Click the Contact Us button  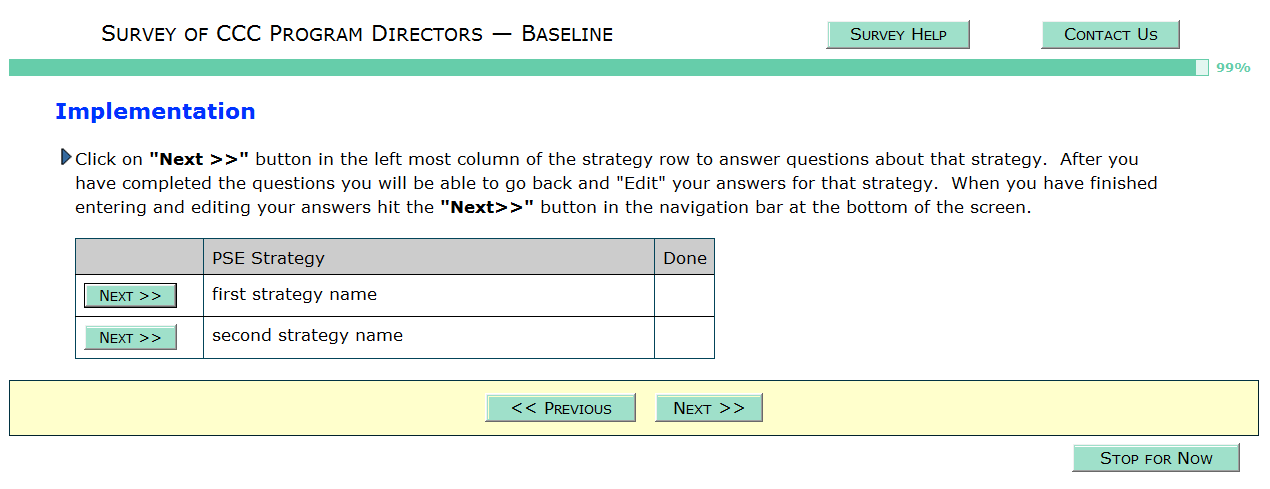click(x=1110, y=35)
